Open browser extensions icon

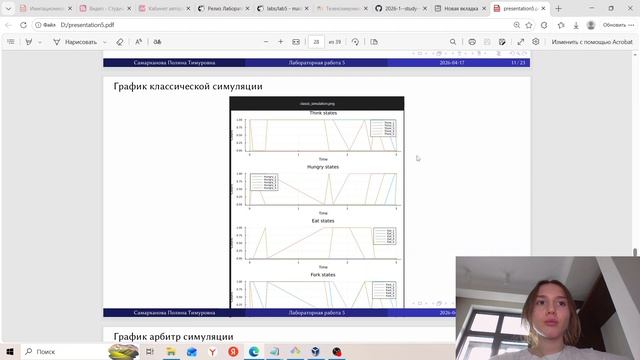pos(544,25)
